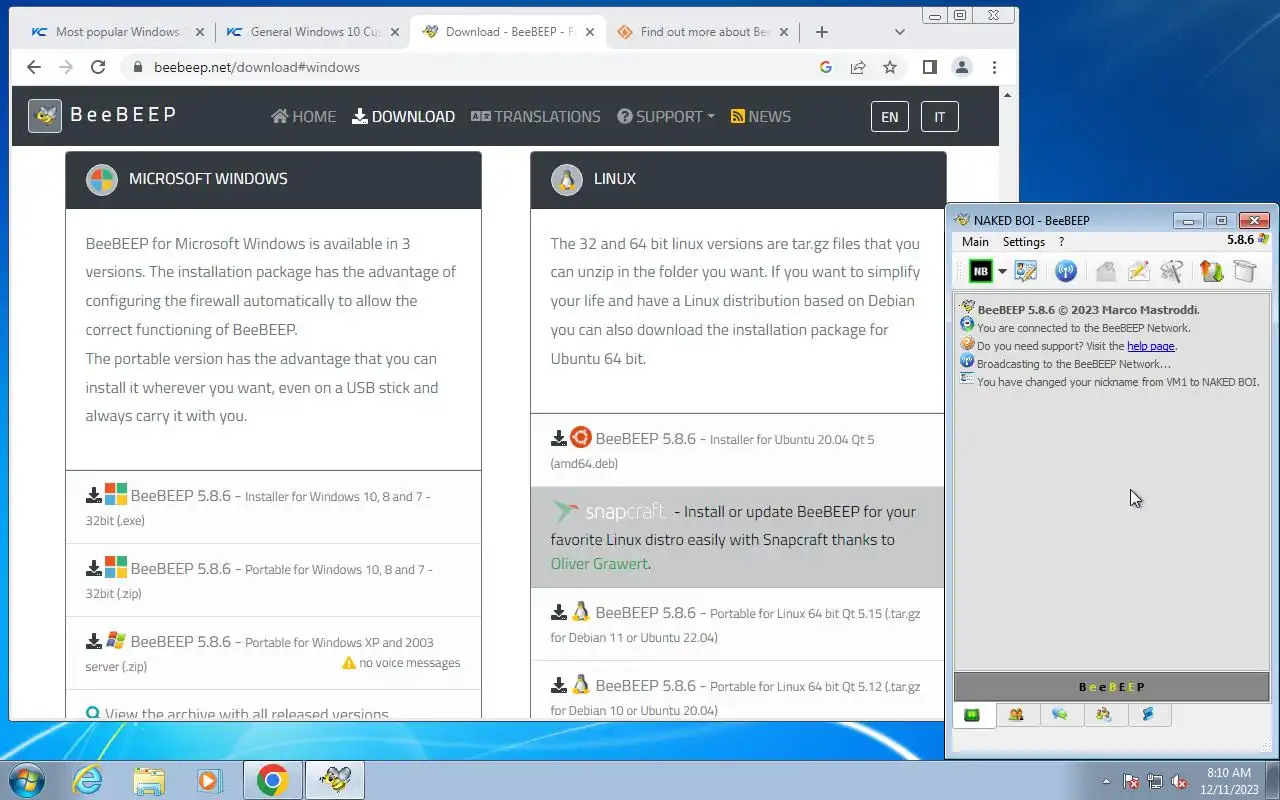This screenshot has width=1280, height=800.
Task: Switch to the blue saved chats tab in BeeBEEP
Action: pos(1148,715)
